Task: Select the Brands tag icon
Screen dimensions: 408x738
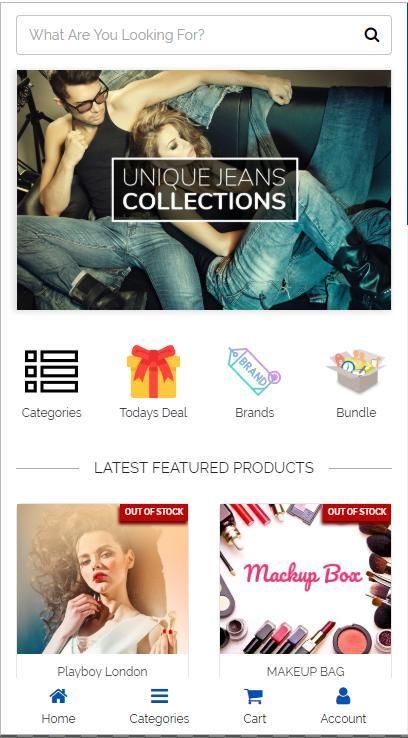Action: coord(255,371)
